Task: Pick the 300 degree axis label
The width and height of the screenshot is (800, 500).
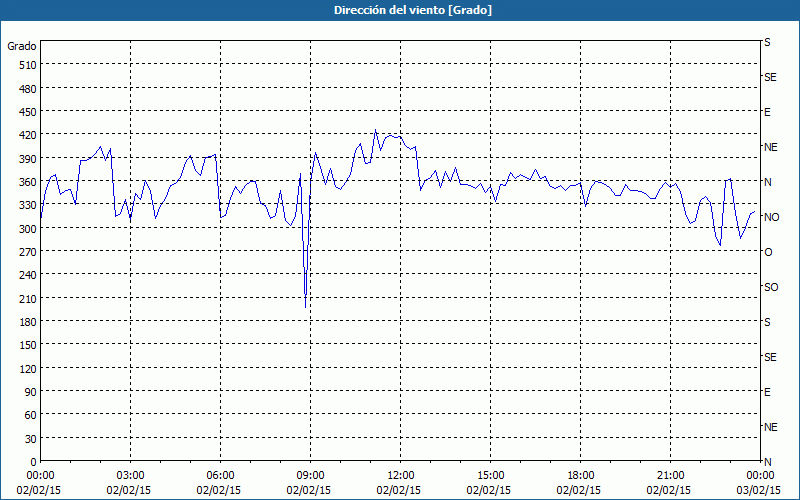Action: point(28,229)
